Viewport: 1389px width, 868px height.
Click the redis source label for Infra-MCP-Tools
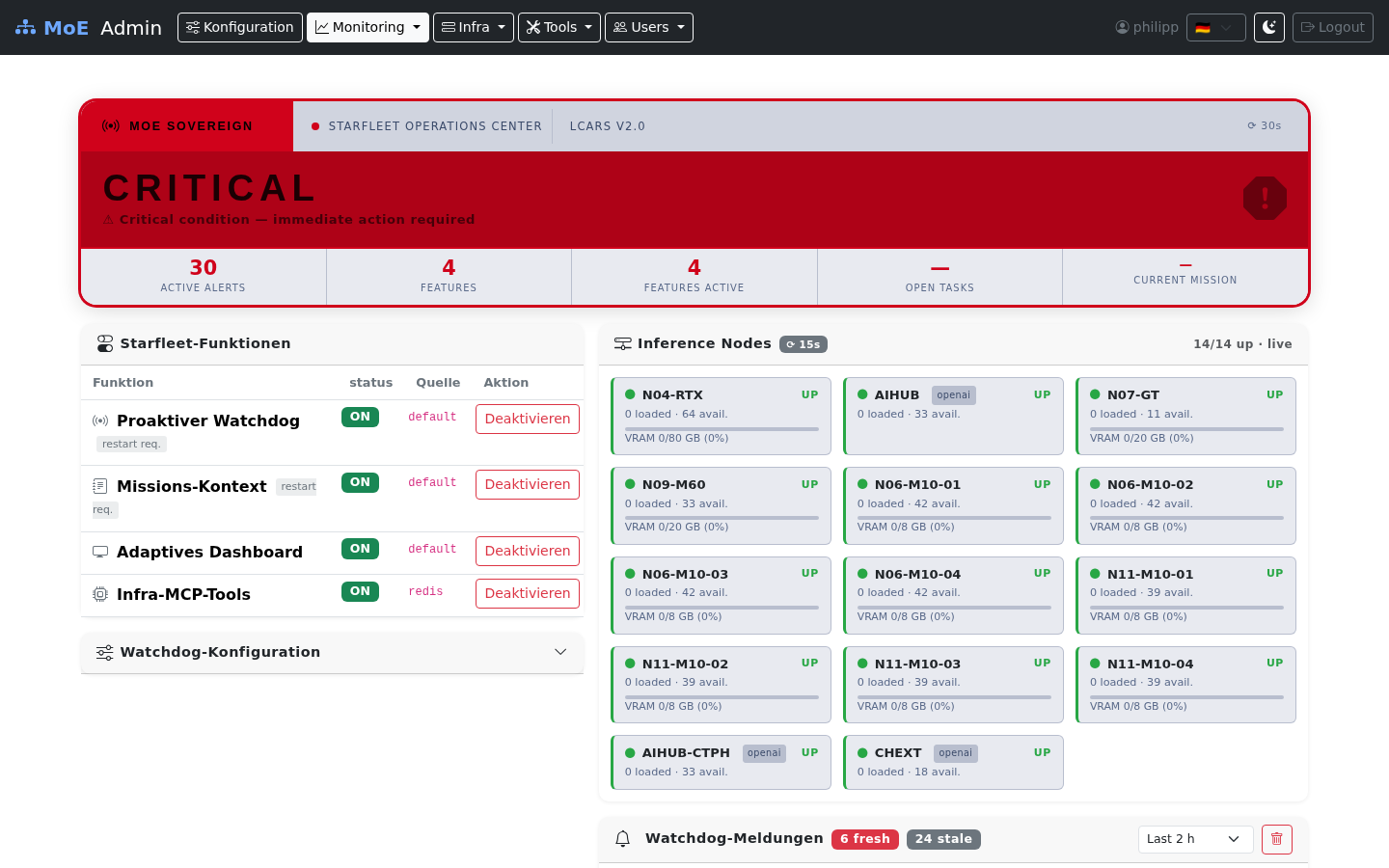coord(425,591)
